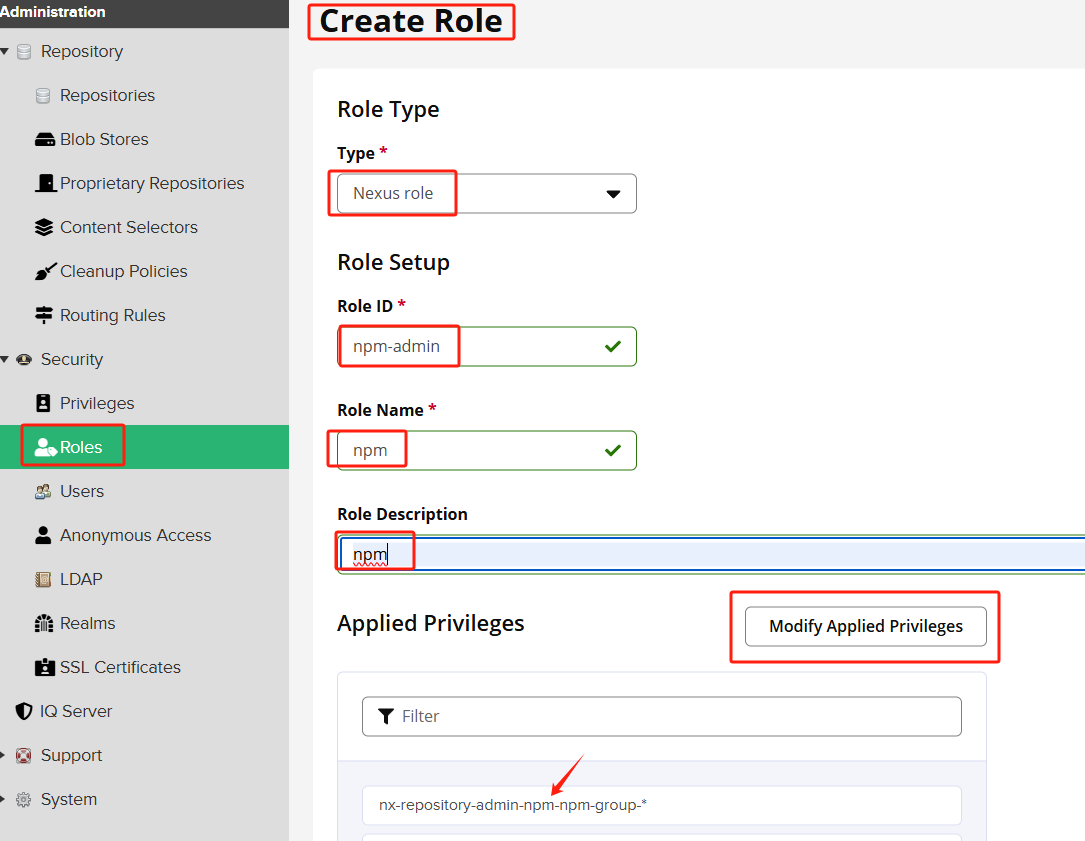Click the Repositories icon in sidebar
The width and height of the screenshot is (1085, 841).
(43, 96)
